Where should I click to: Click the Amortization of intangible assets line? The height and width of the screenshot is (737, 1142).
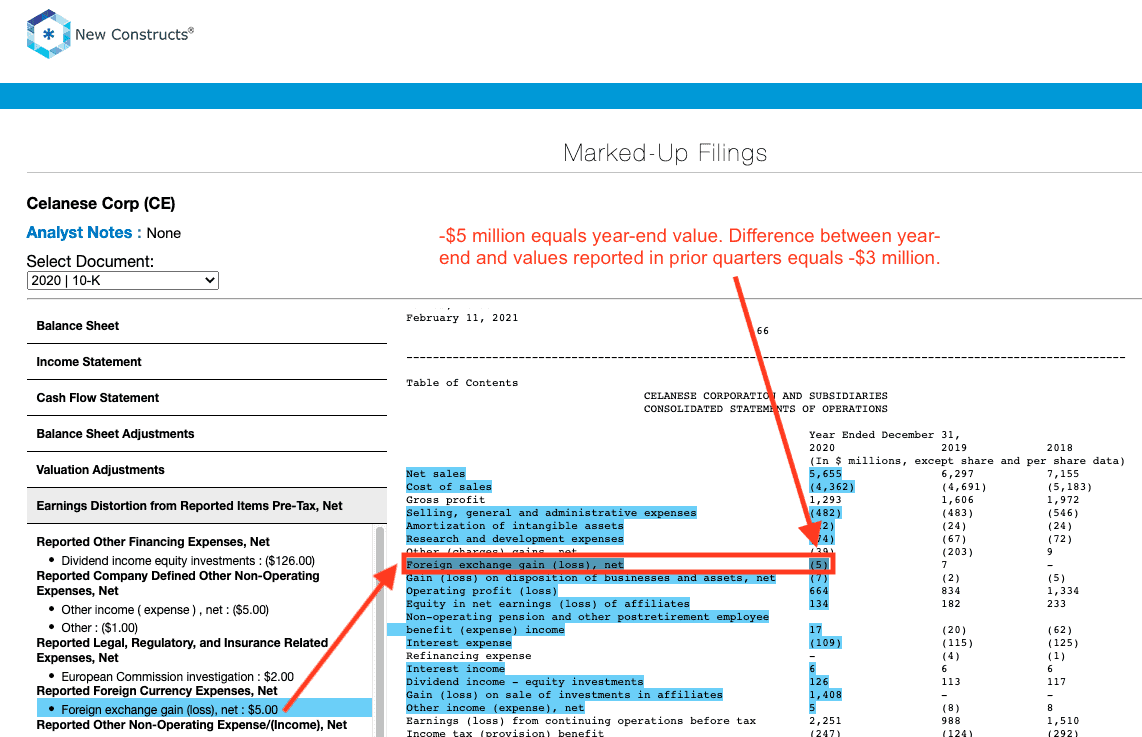coord(515,526)
